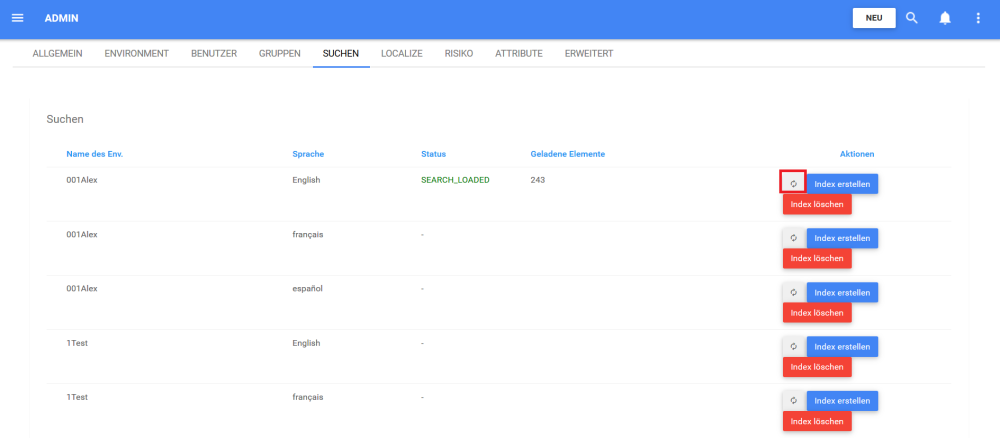1000x438 pixels.
Task: Switch to the ALLGEMEIN tab
Action: [x=57, y=54]
